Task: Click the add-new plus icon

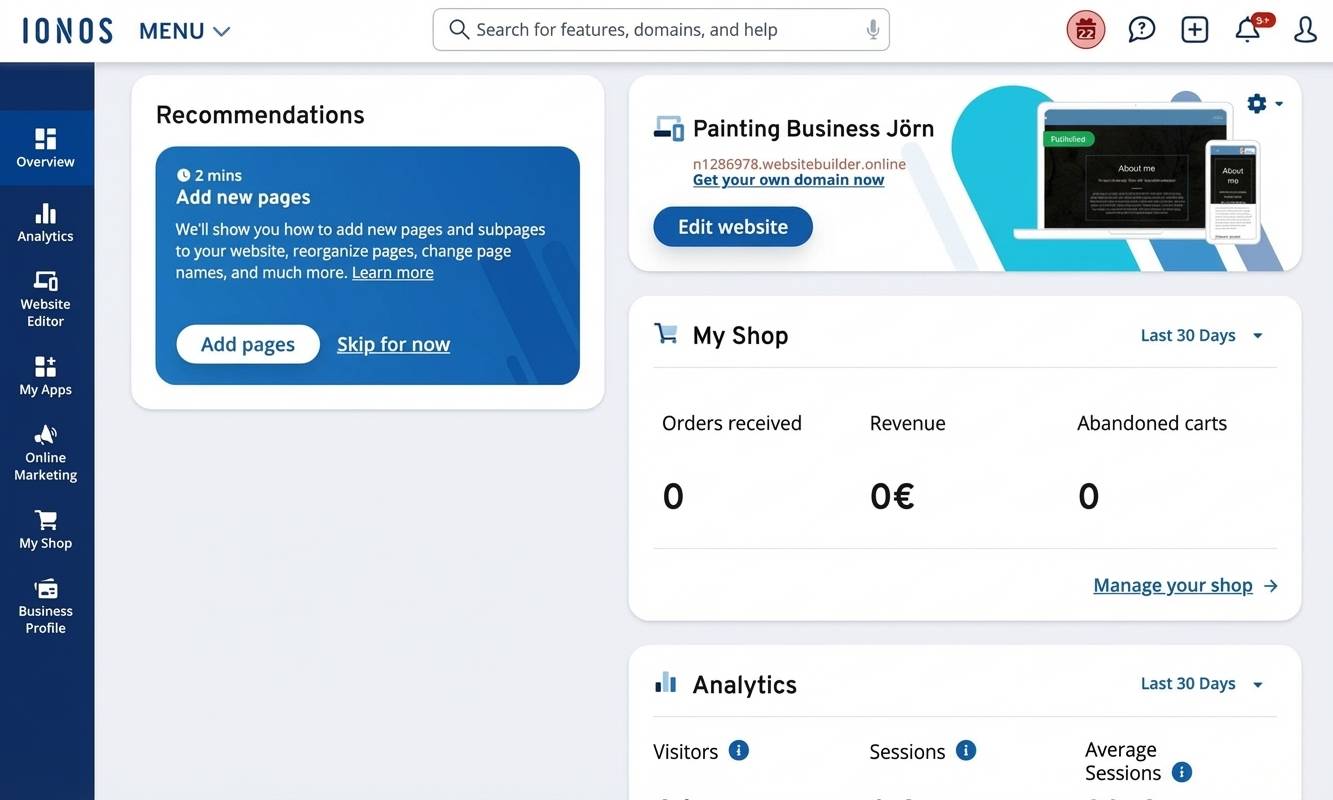Action: tap(1194, 30)
